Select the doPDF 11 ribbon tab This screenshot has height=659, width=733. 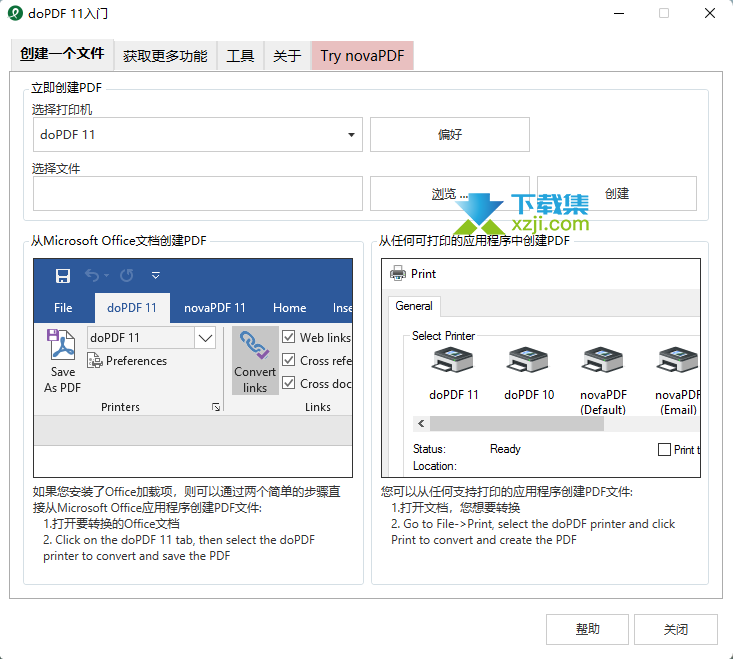(132, 308)
